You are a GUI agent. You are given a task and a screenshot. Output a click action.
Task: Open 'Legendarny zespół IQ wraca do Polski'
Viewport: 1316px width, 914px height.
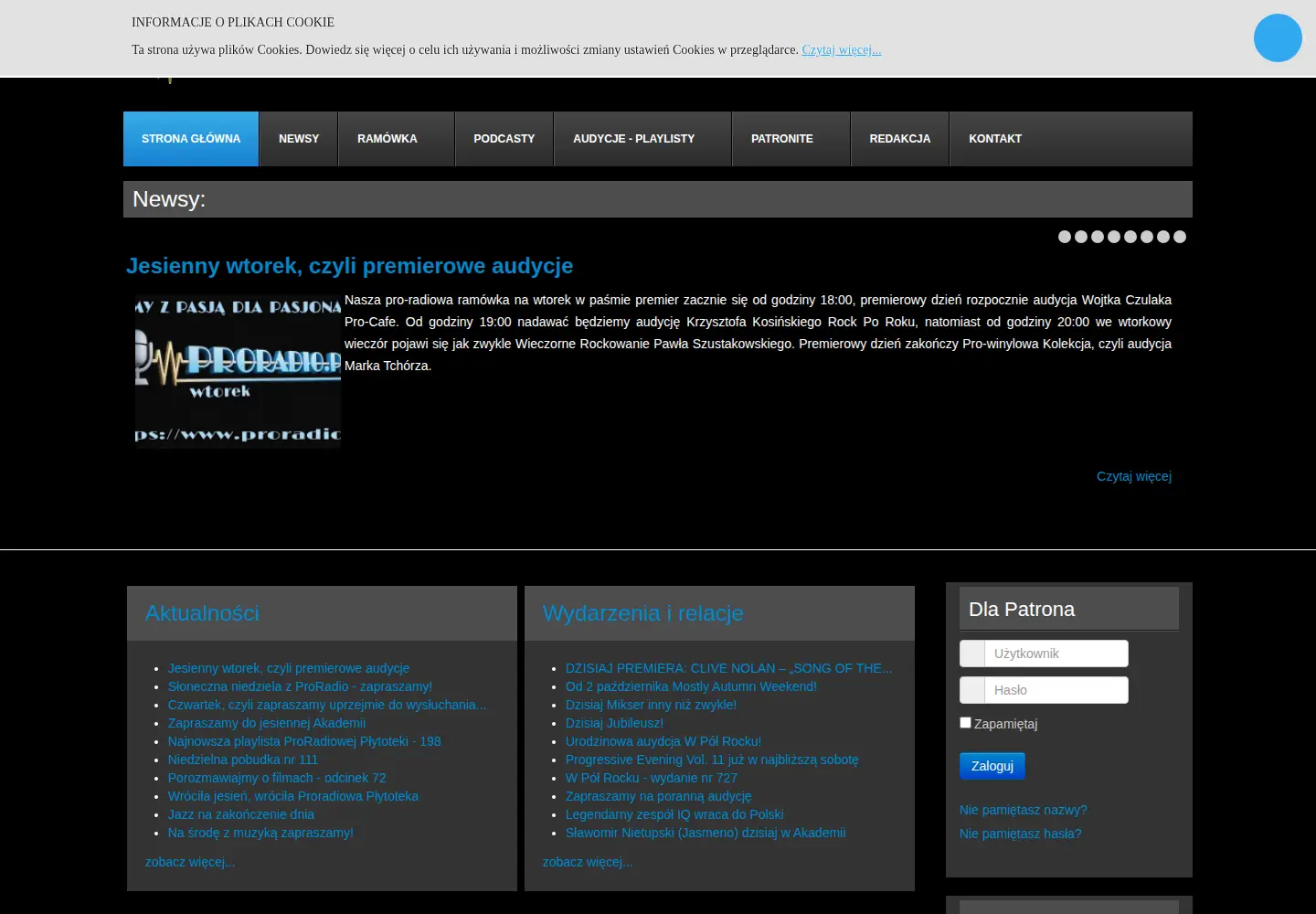click(x=674, y=814)
